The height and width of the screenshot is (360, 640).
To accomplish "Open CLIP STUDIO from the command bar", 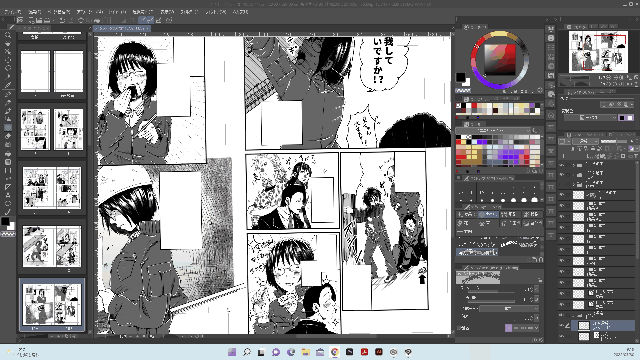I will coord(20,20).
